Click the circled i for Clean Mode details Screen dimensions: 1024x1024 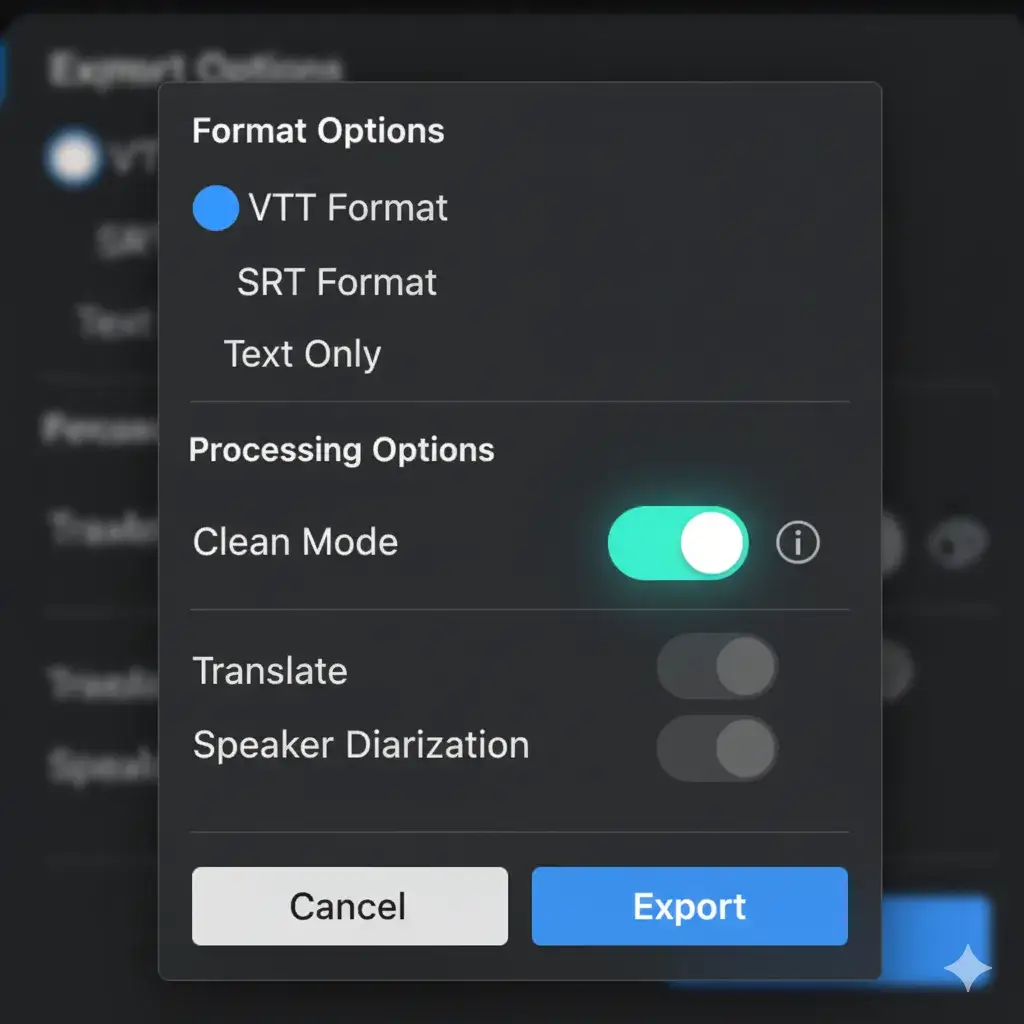pyautogui.click(x=796, y=543)
